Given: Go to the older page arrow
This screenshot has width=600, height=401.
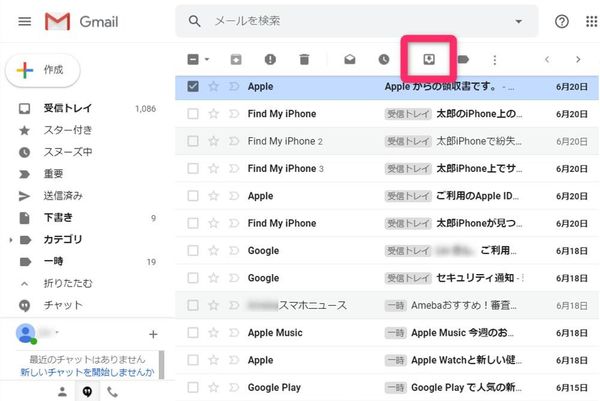Looking at the screenshot, I should pos(578,59).
